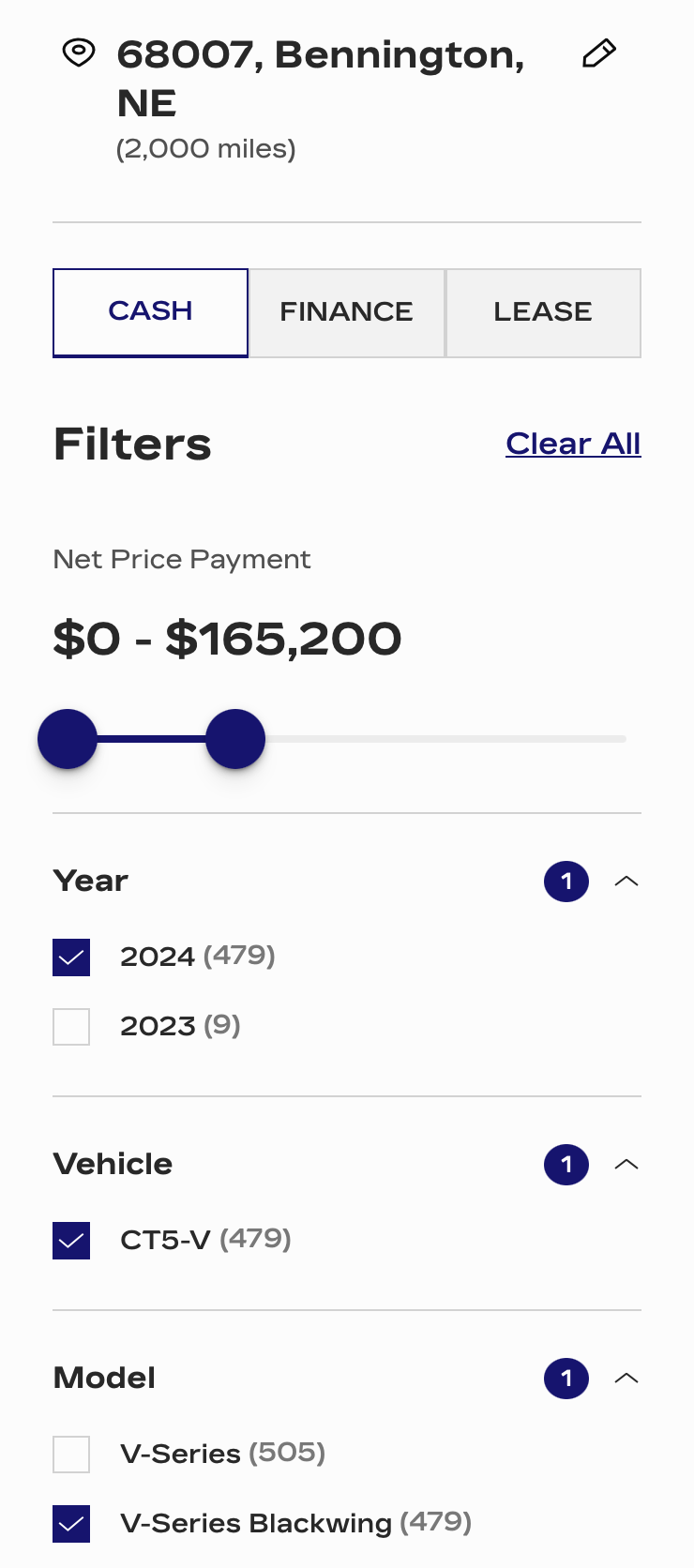Click the pencil edit location icon
The width and height of the screenshot is (694, 1568).
[598, 53]
